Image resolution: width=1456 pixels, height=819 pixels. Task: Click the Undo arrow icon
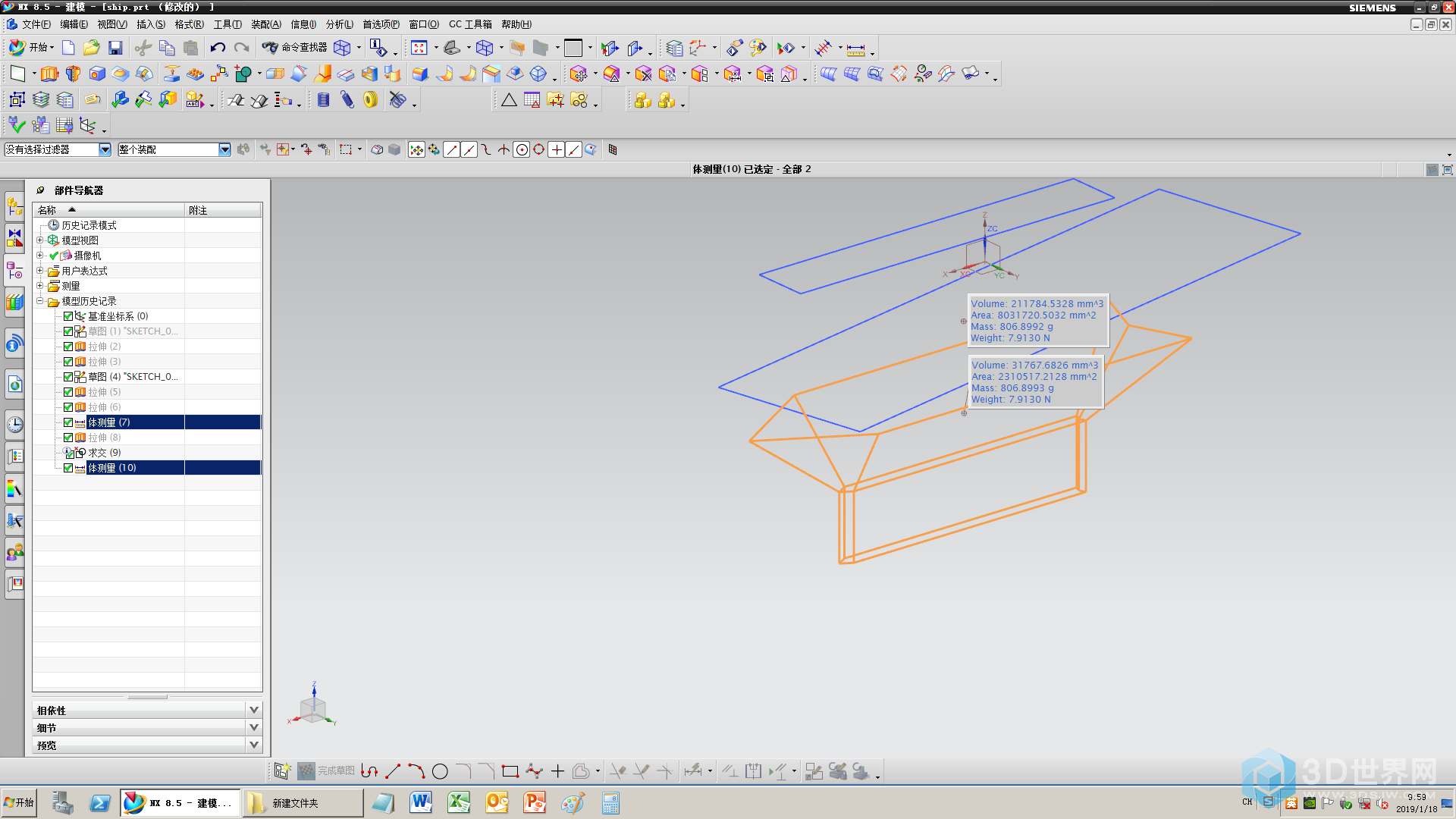pyautogui.click(x=218, y=48)
